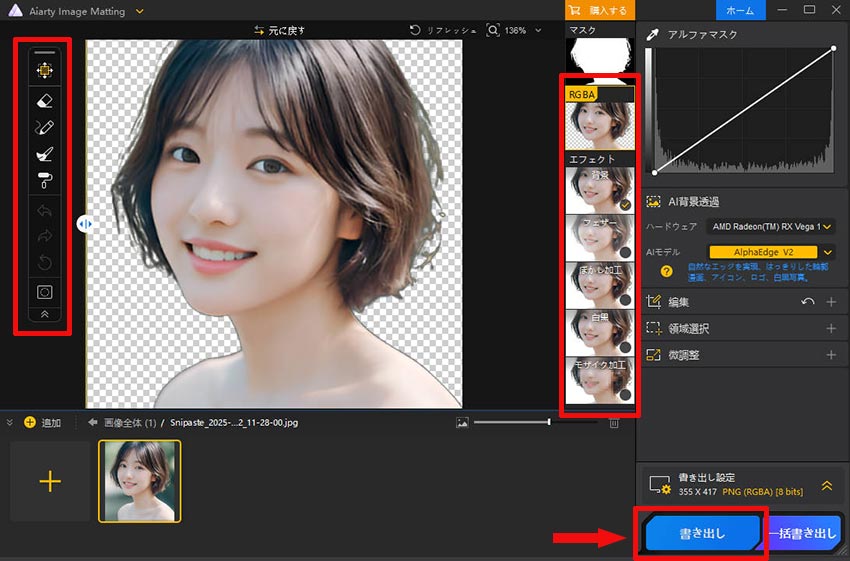The height and width of the screenshot is (561, 850).
Task: Adjust the thumbnail size slider
Action: (x=549, y=423)
